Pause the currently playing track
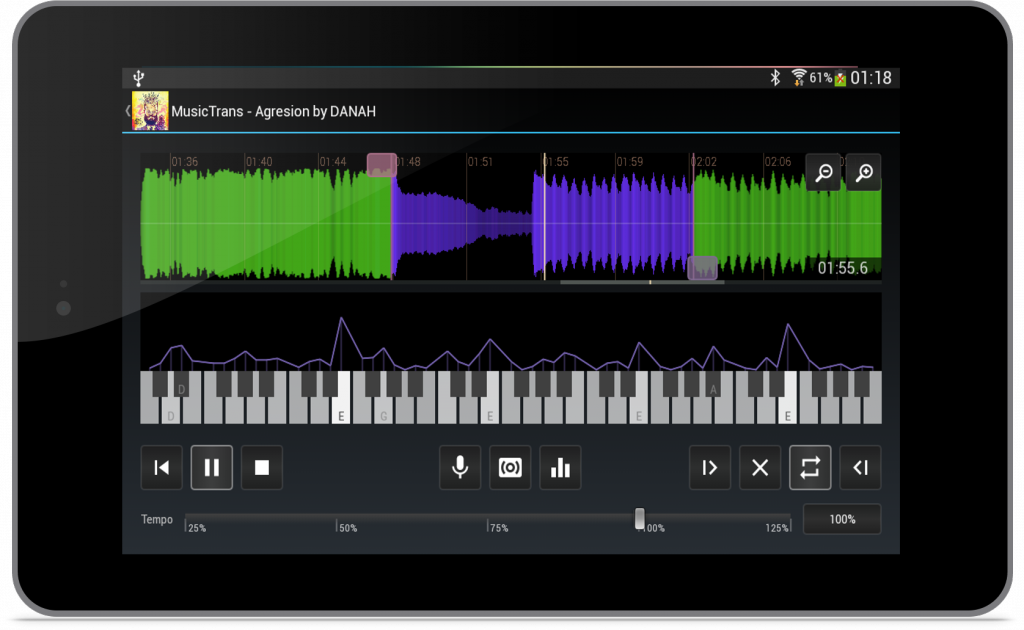Screen dimensions: 1024x630 click(211, 467)
